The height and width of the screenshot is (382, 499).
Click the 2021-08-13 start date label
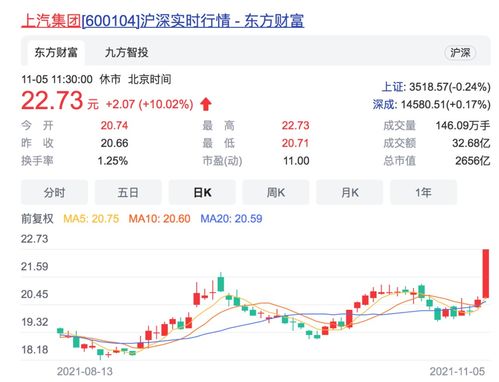point(85,371)
